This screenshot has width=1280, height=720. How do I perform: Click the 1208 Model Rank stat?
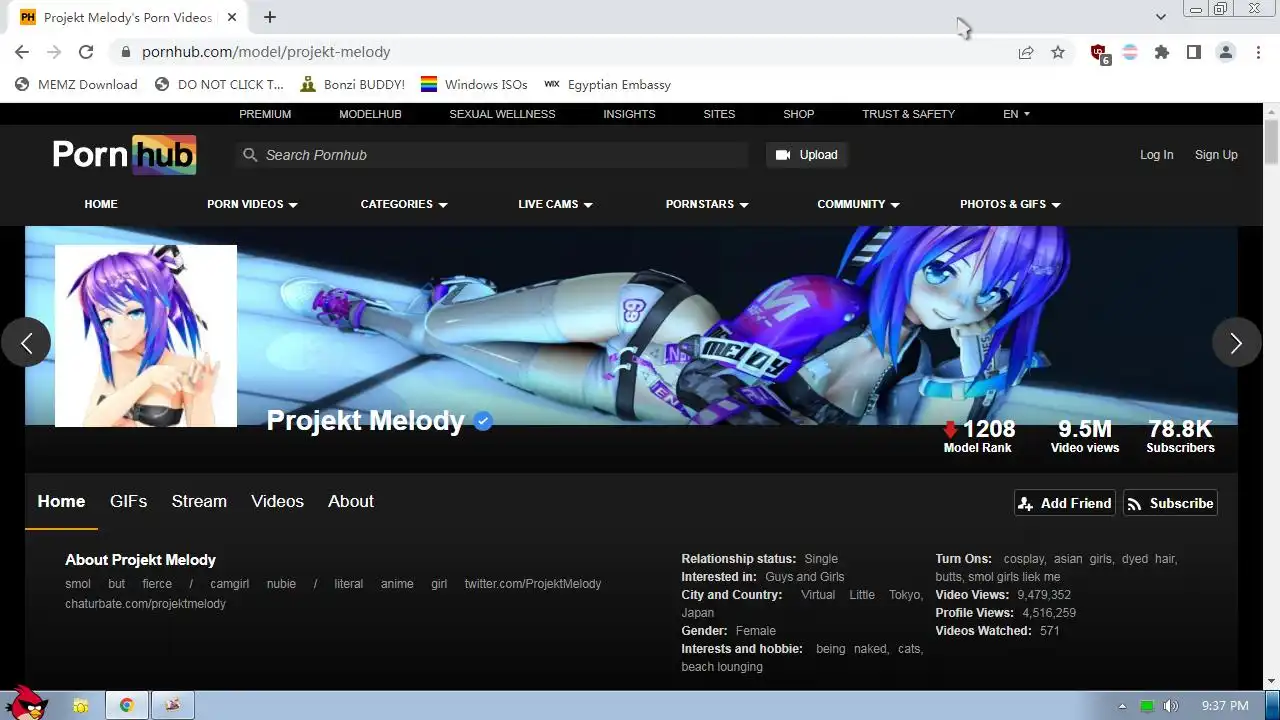coord(978,437)
